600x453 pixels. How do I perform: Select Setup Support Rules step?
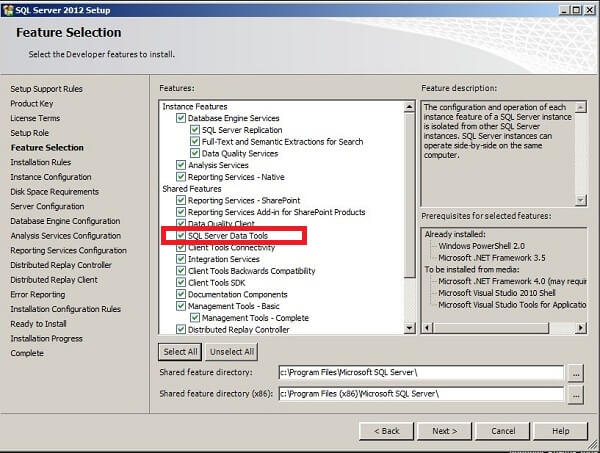click(x=46, y=89)
